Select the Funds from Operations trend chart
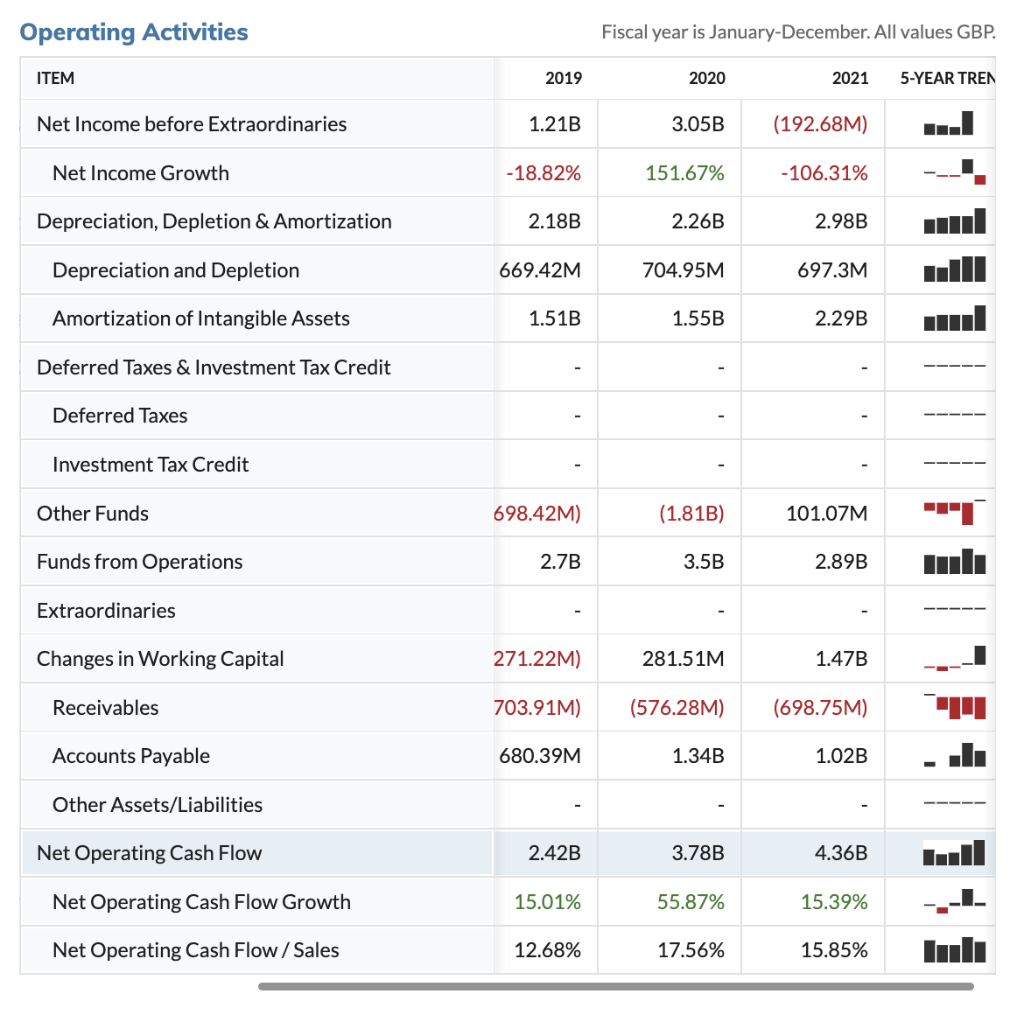 pos(954,561)
